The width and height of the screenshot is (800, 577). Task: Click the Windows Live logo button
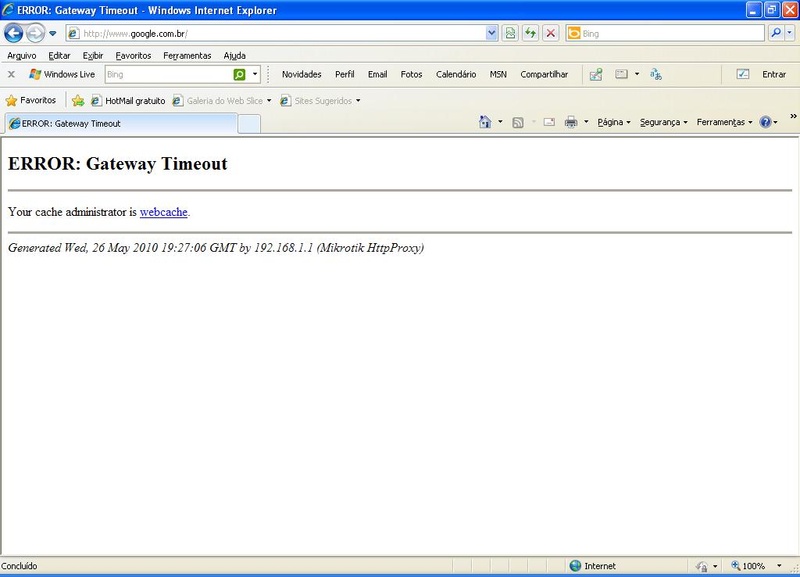tap(62, 74)
